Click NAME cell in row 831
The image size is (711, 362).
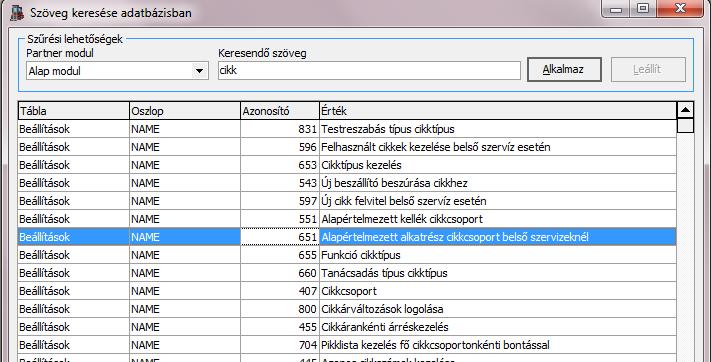[x=185, y=129]
